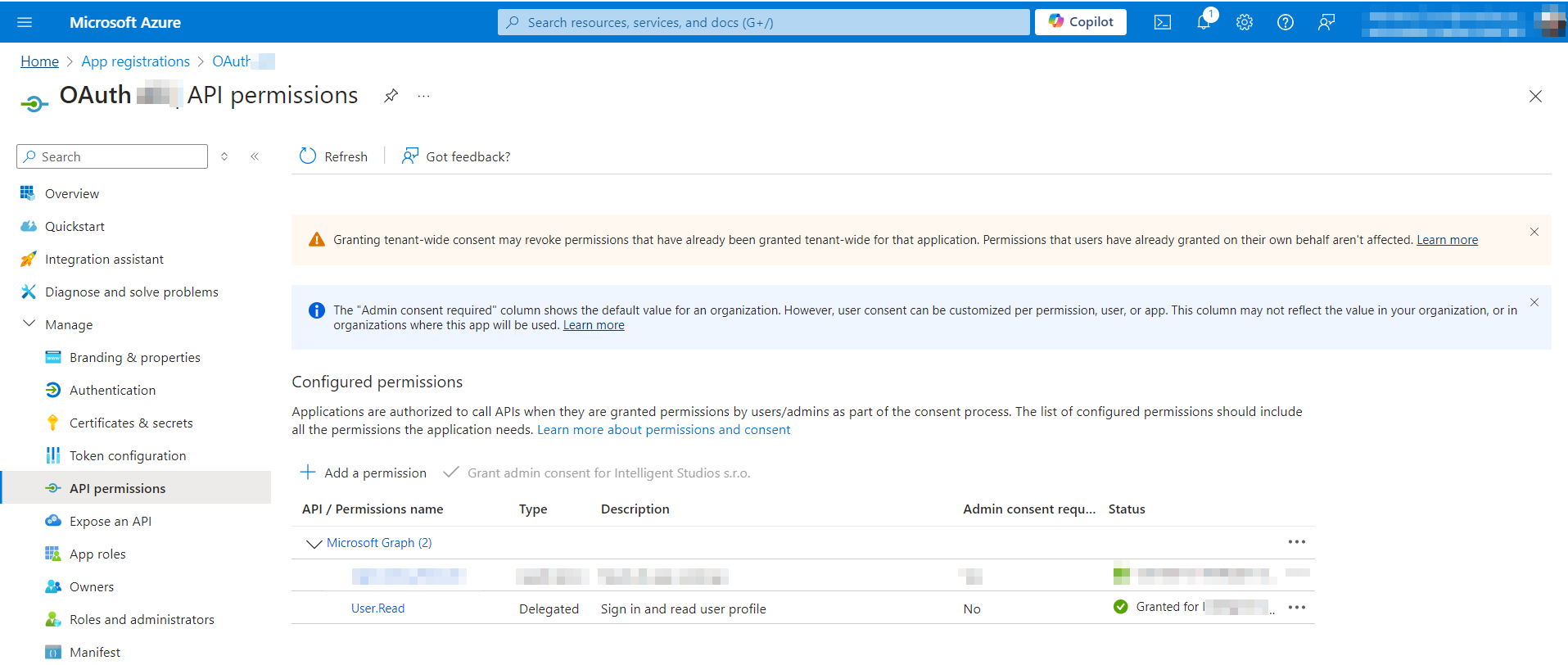
Task: Open the User.Read permission link
Action: click(377, 608)
